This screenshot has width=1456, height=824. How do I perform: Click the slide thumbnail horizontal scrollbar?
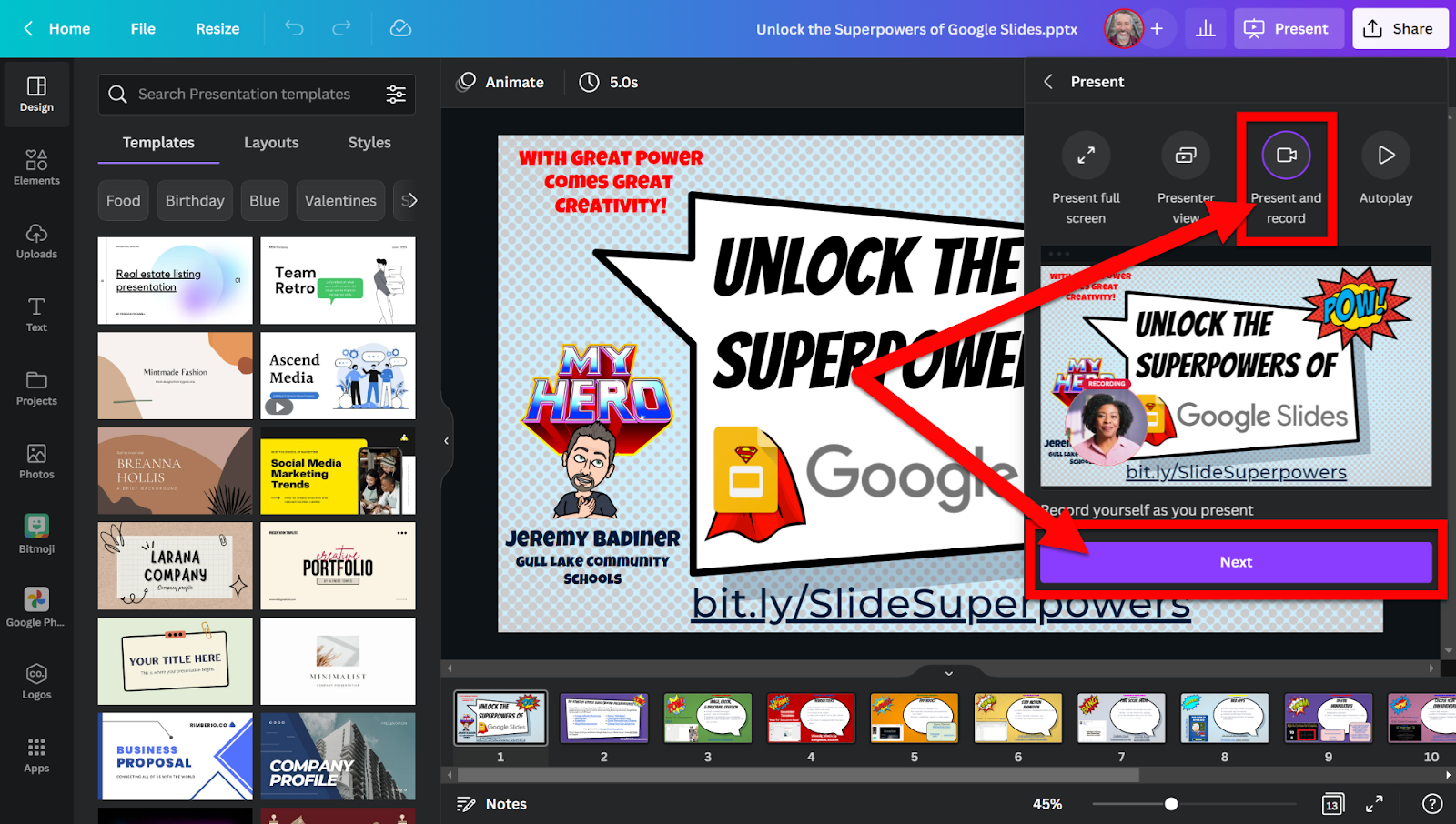point(798,775)
